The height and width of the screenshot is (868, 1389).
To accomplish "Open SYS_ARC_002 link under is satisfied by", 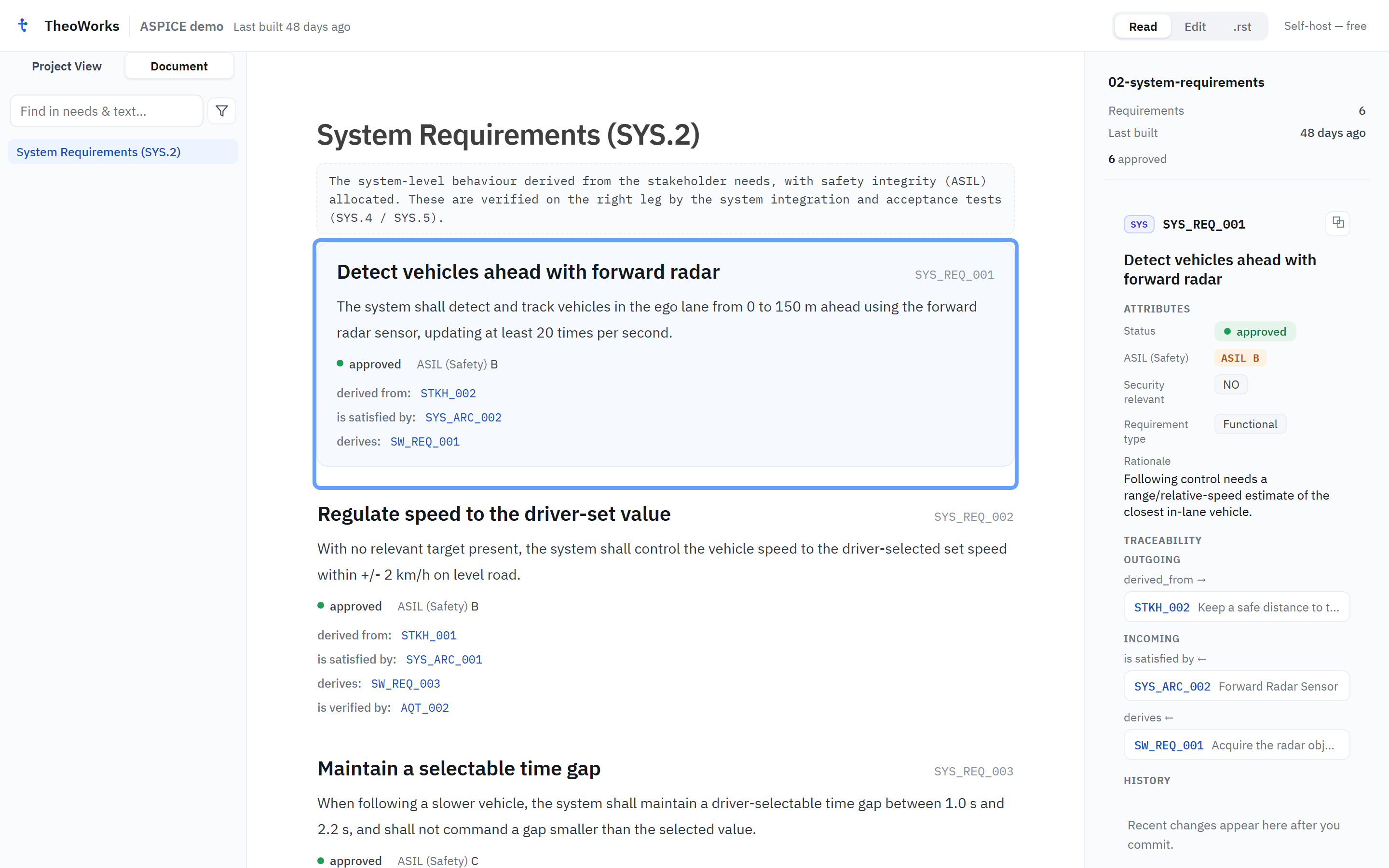I will click(463, 417).
